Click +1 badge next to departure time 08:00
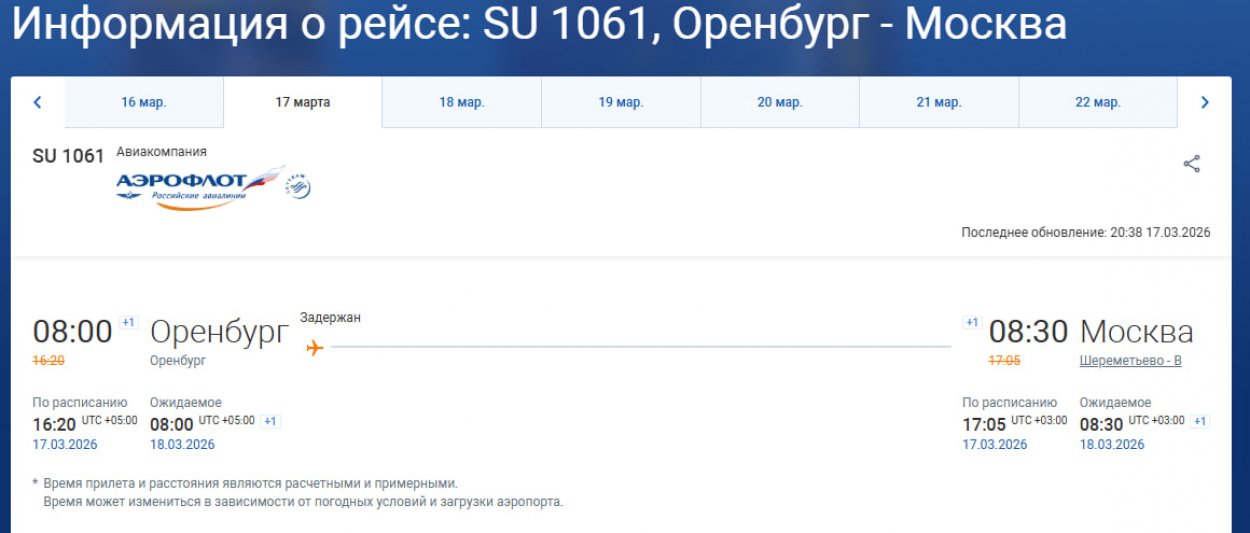Viewport: 1250px width, 533px height. click(128, 322)
